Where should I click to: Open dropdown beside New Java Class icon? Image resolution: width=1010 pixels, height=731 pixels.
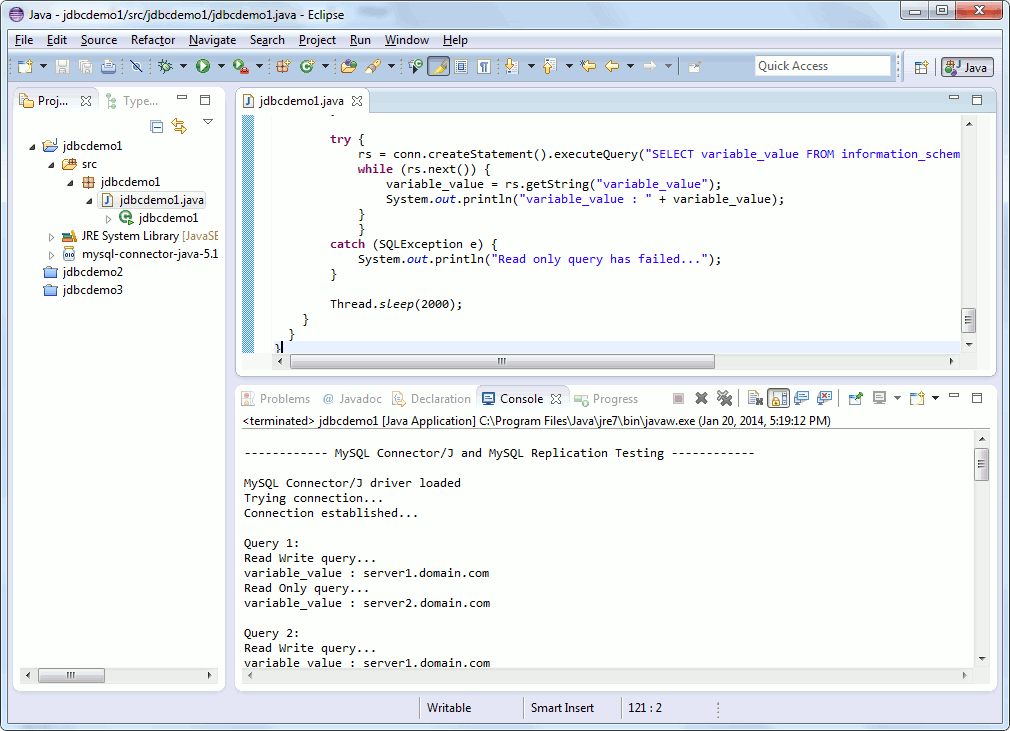pos(325,66)
